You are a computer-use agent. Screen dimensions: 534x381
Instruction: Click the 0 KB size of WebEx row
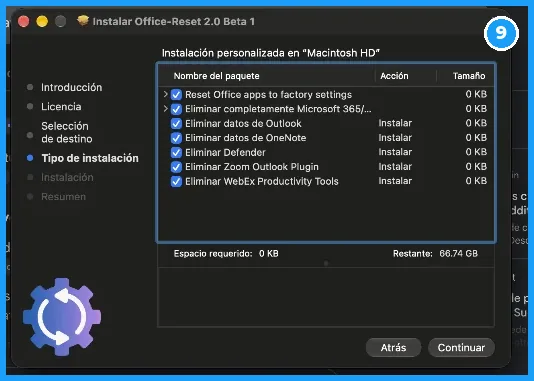tap(476, 181)
